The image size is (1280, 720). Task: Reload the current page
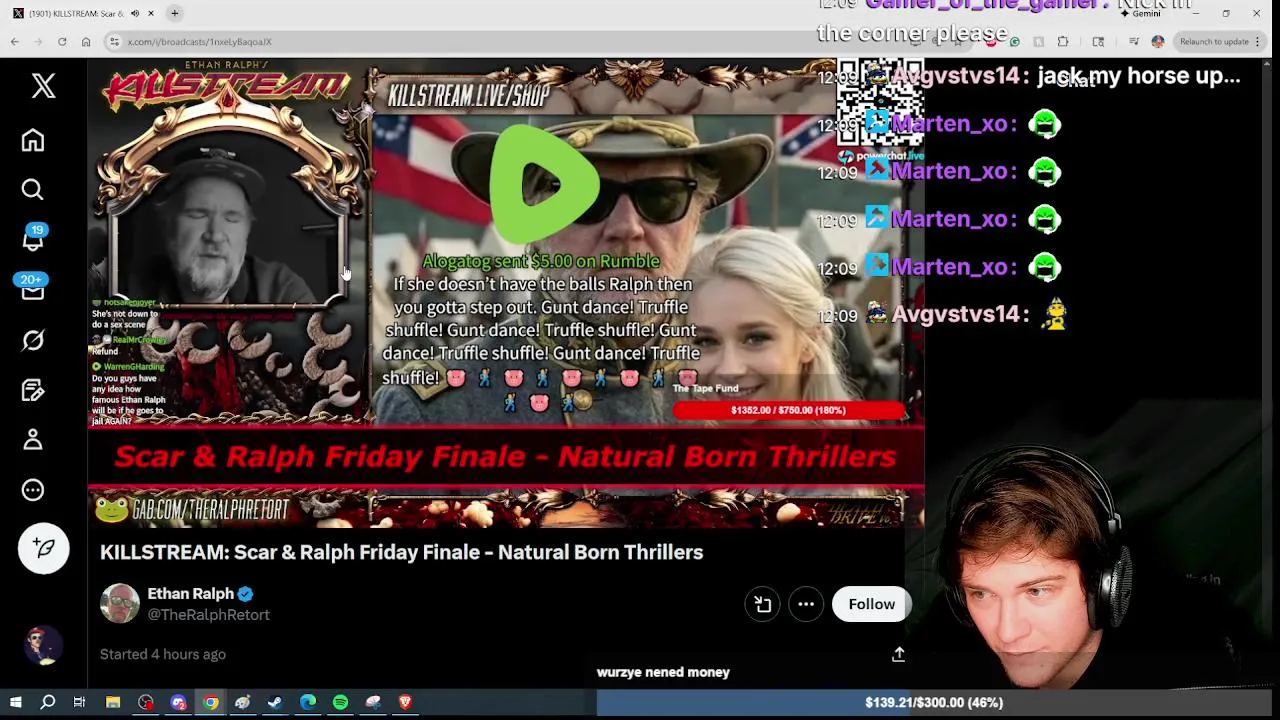tap(62, 42)
